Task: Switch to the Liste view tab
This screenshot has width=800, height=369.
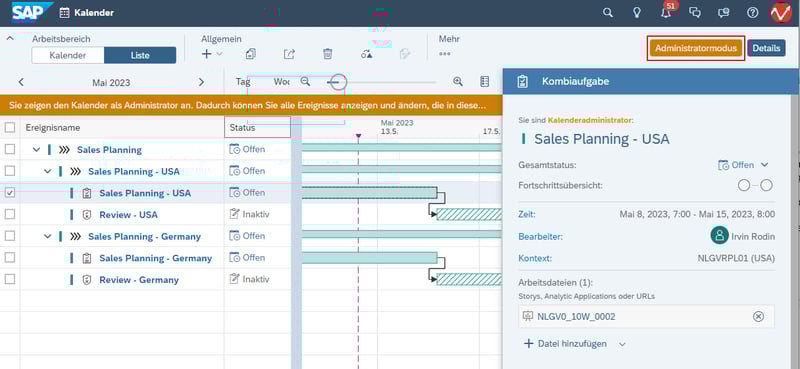Action: [140, 55]
